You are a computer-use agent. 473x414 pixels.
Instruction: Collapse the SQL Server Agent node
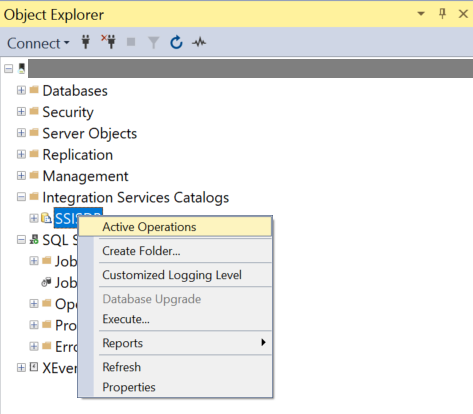21,240
